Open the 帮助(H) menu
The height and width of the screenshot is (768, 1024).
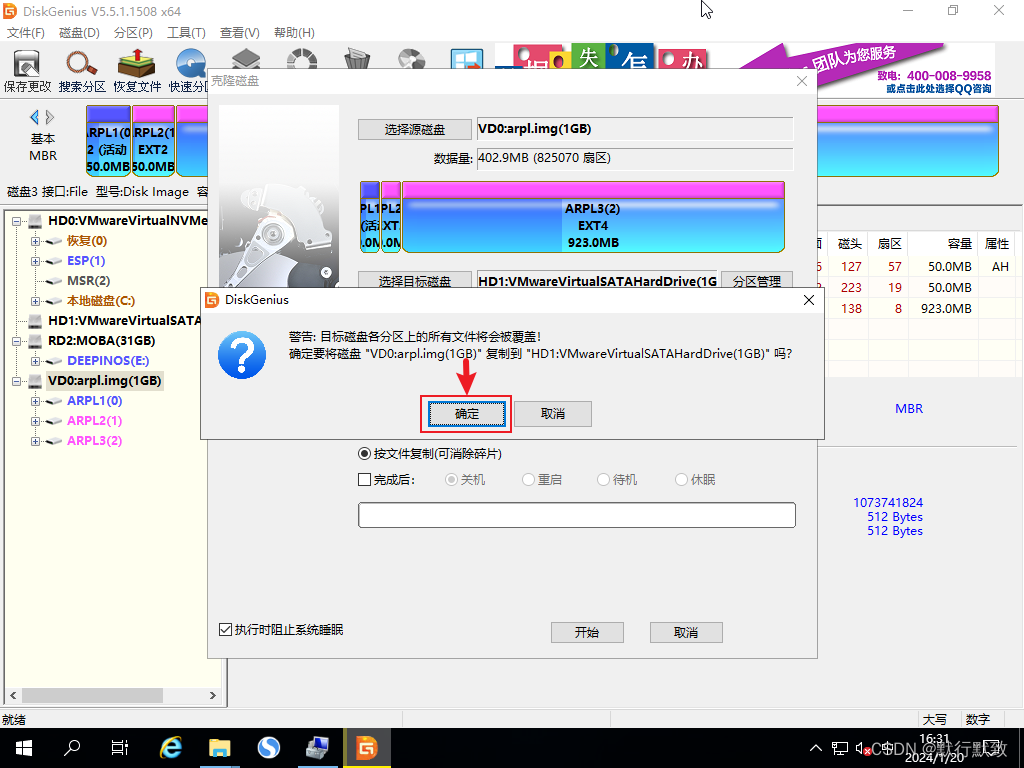tap(294, 33)
